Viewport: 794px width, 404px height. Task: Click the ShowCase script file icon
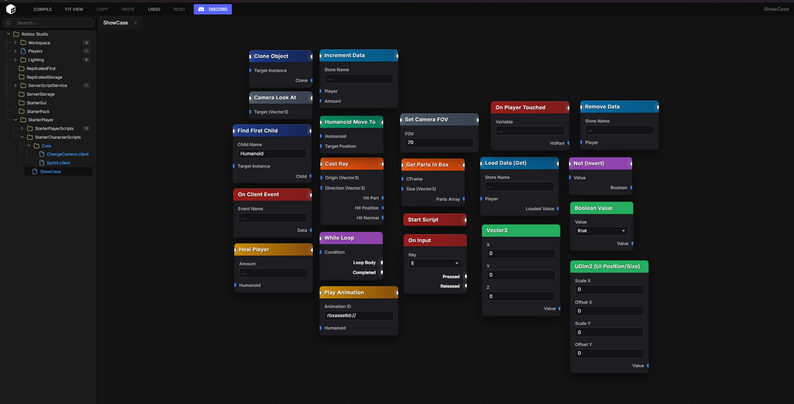point(35,172)
